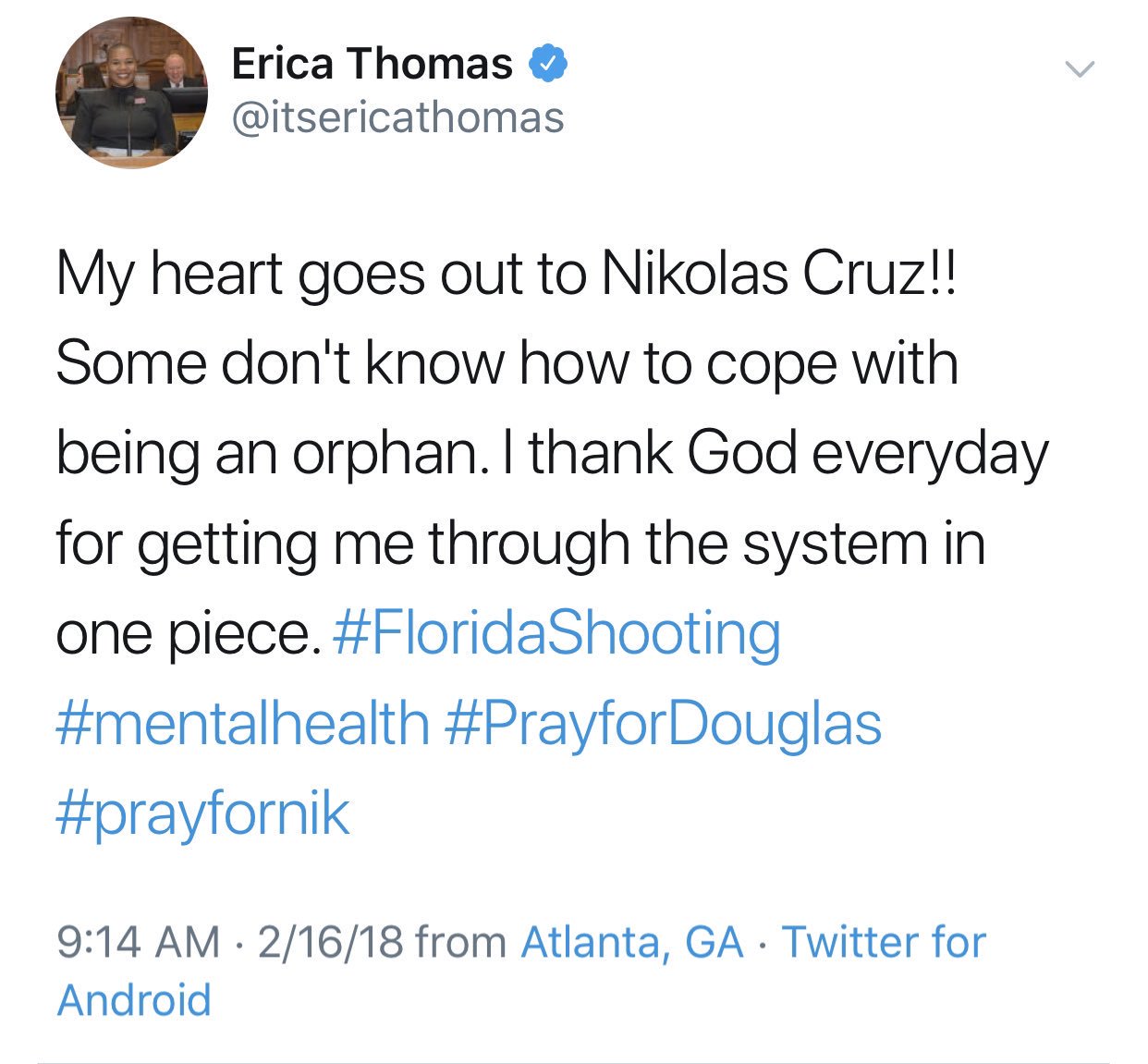1148x1064 pixels.
Task: Click the 9:14 AM timestamp
Action: pyautogui.click(x=139, y=943)
